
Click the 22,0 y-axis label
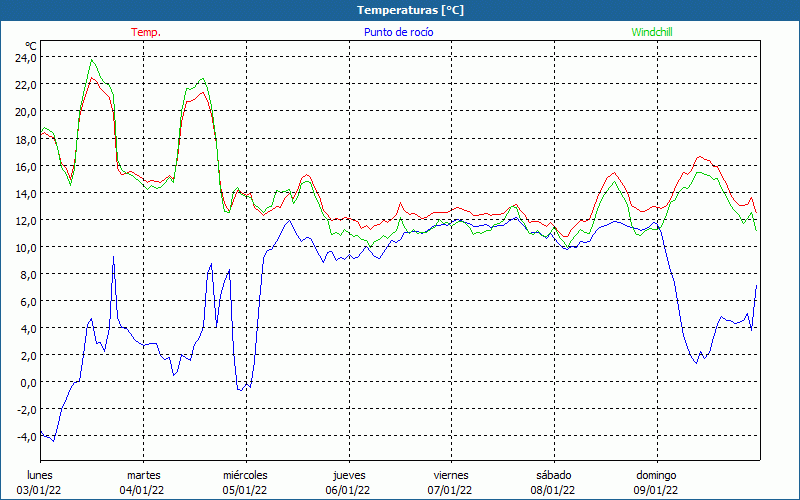pos(26,85)
